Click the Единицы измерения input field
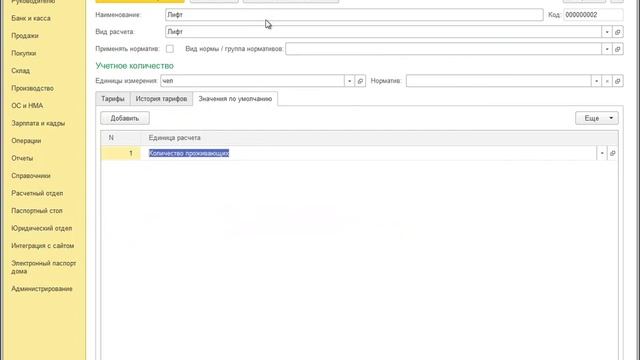Screen dimensions: 640x360 (x=252, y=81)
